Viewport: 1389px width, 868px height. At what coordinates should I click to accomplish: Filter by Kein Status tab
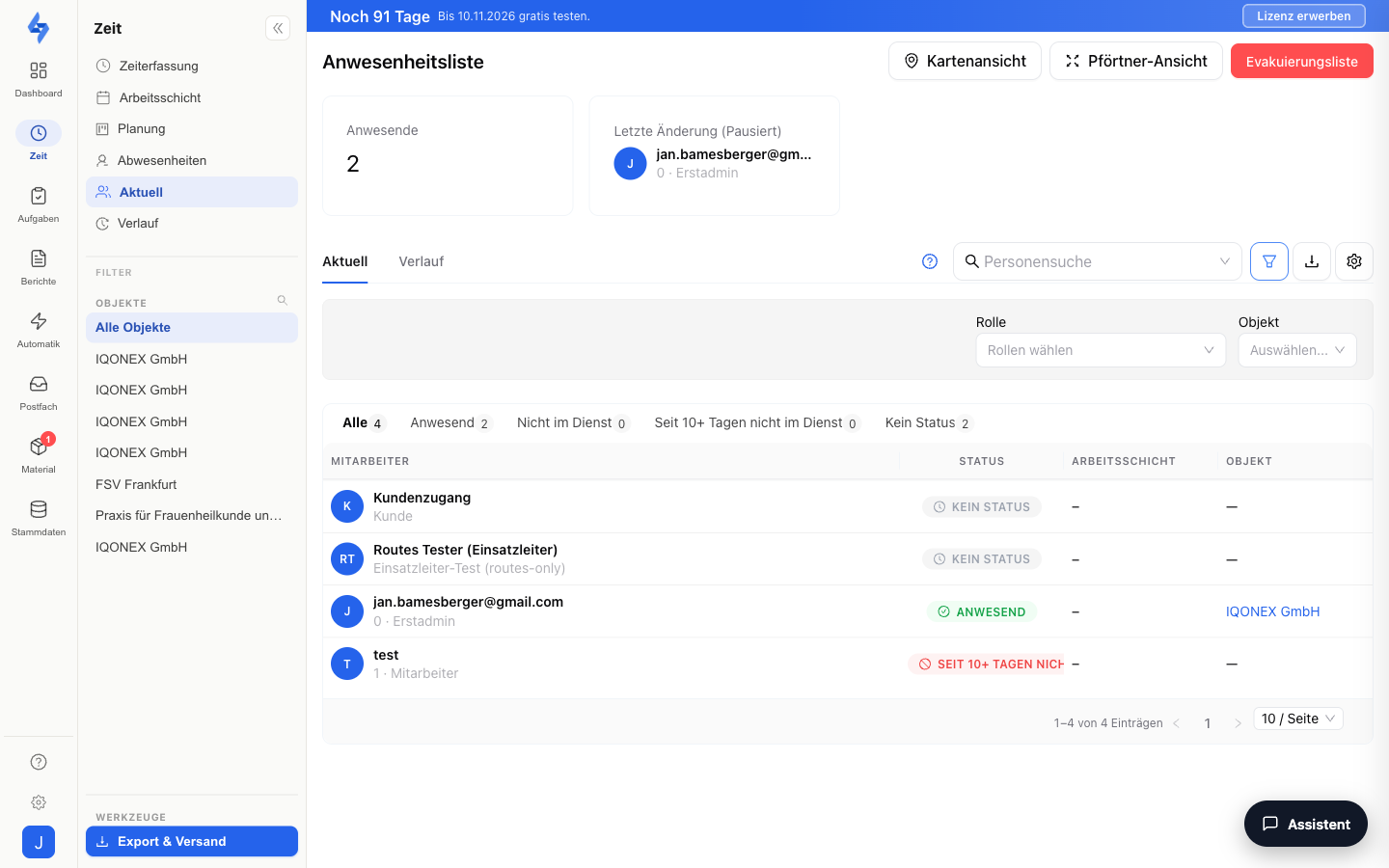click(x=928, y=422)
